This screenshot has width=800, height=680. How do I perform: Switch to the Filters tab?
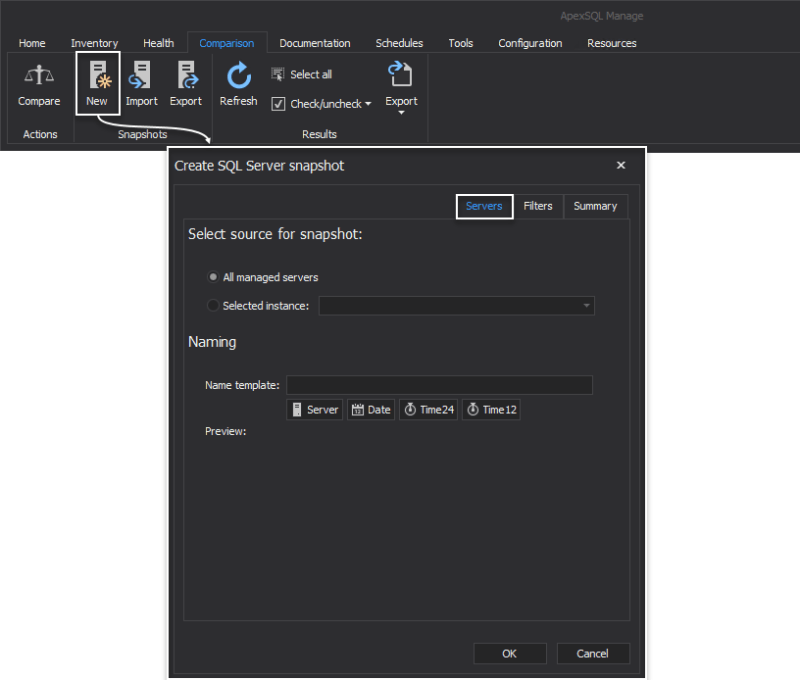click(x=538, y=206)
